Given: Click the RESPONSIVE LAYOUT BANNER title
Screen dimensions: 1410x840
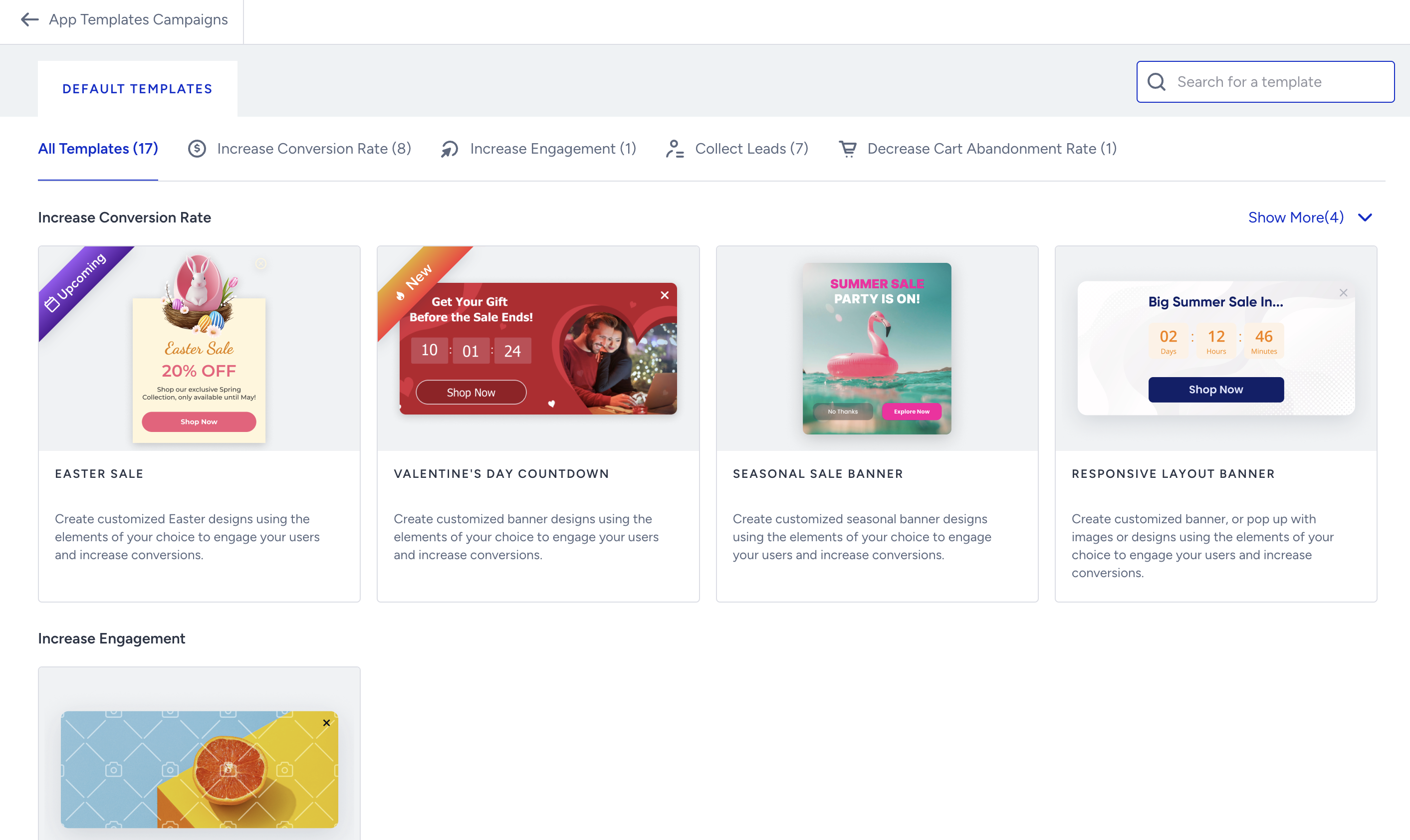Looking at the screenshot, I should point(1174,474).
